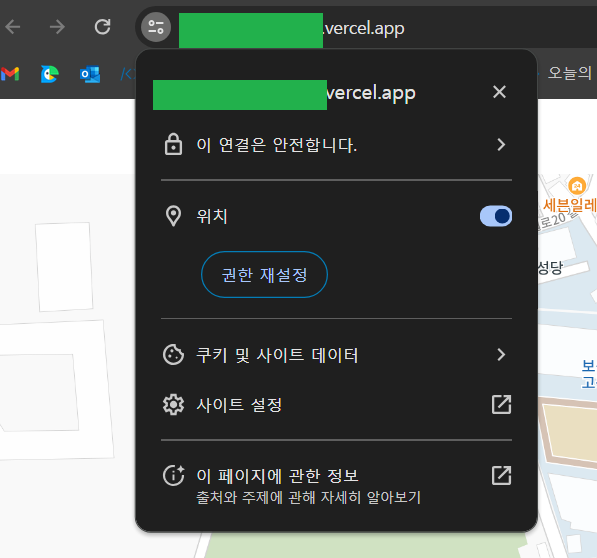Open 사이트 설정 entry

[x=336, y=405]
